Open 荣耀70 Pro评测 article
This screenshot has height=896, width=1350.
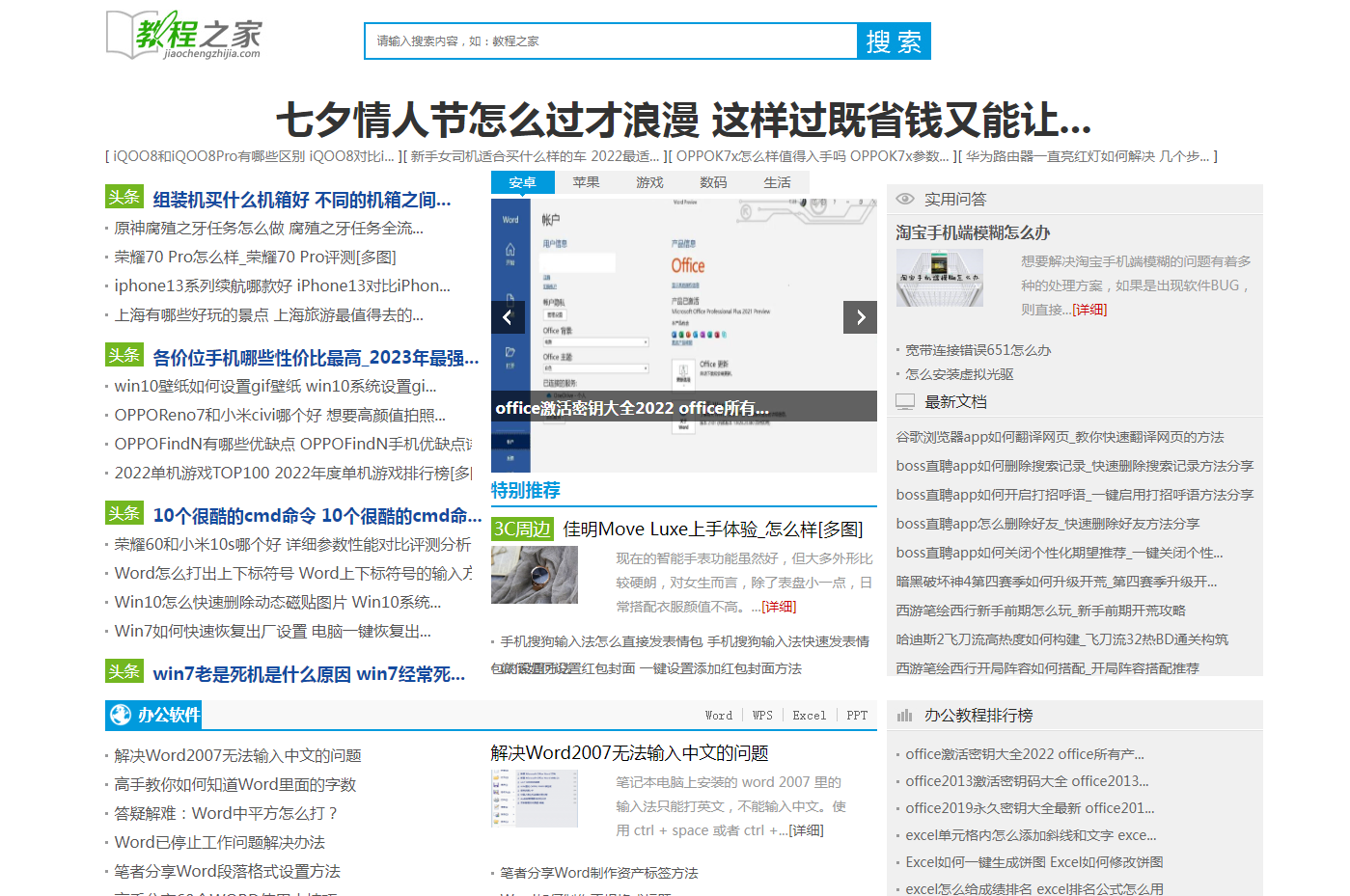(x=255, y=258)
